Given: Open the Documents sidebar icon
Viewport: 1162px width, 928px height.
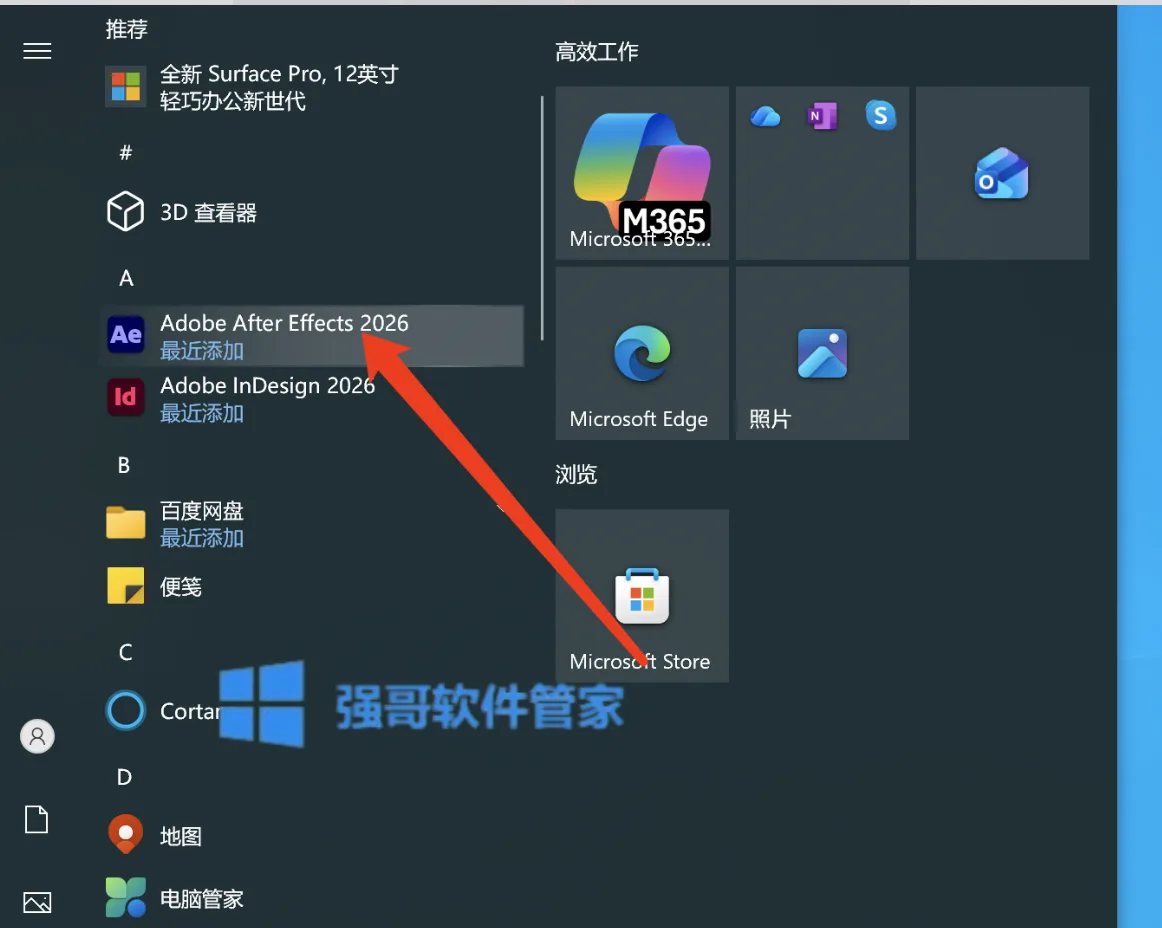Looking at the screenshot, I should tap(37, 820).
